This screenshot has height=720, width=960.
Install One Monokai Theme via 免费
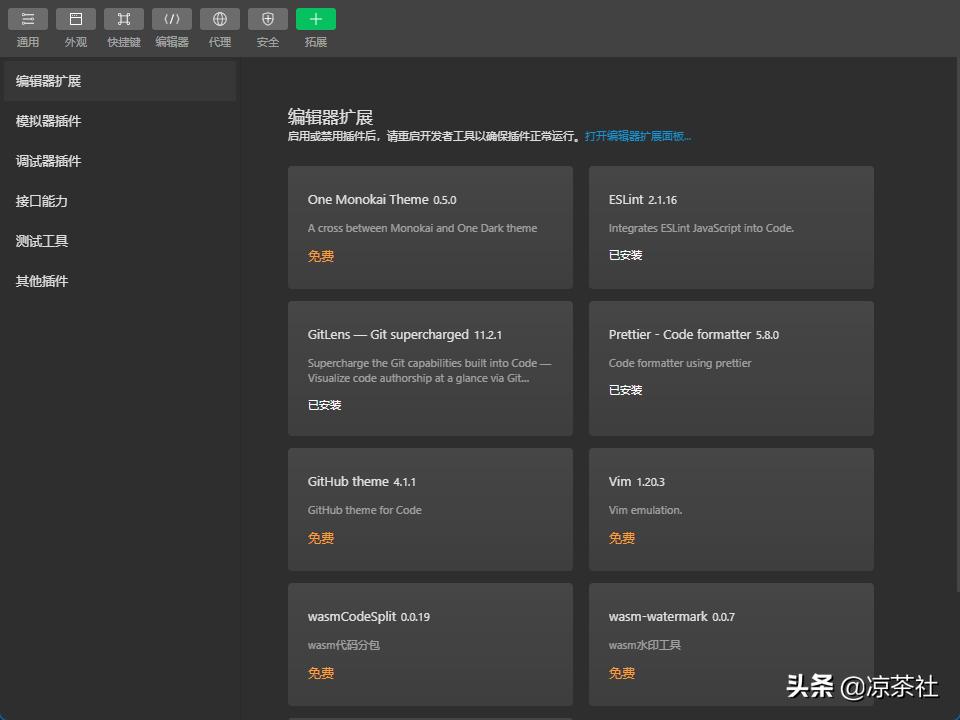(x=321, y=256)
